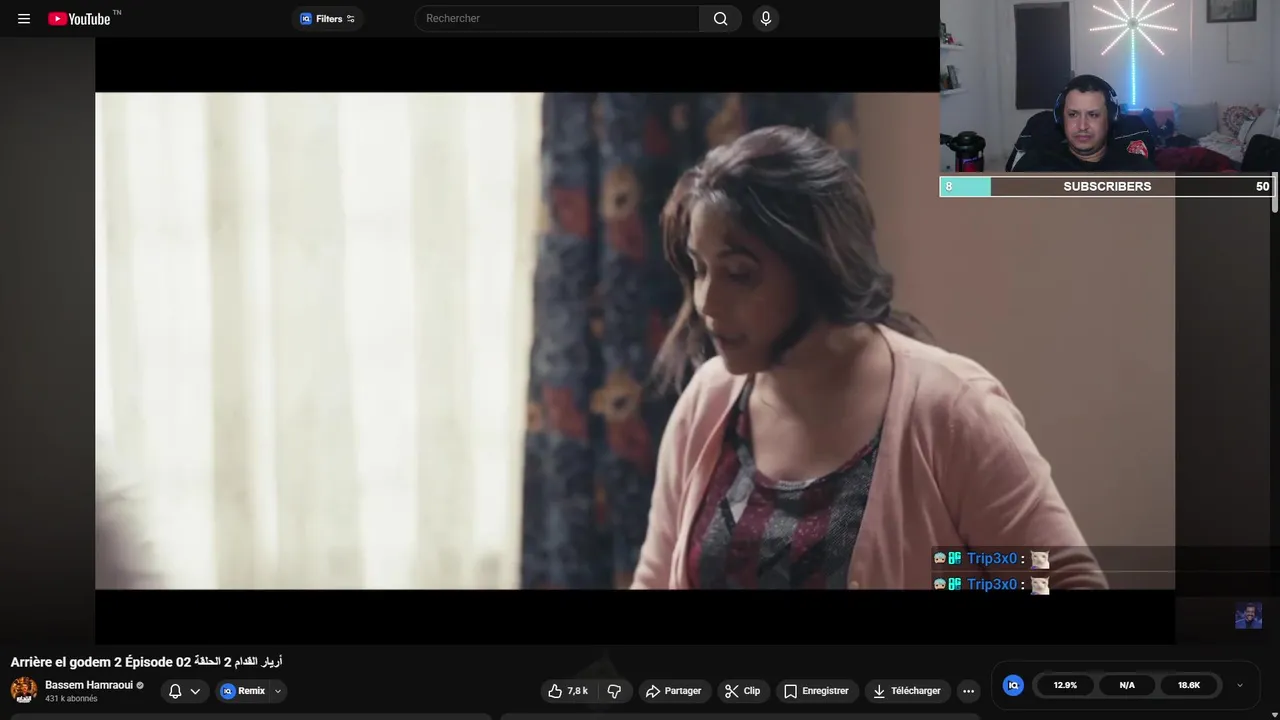Click the Clip scissors button
Viewport: 1280px width, 720px height.
point(742,691)
